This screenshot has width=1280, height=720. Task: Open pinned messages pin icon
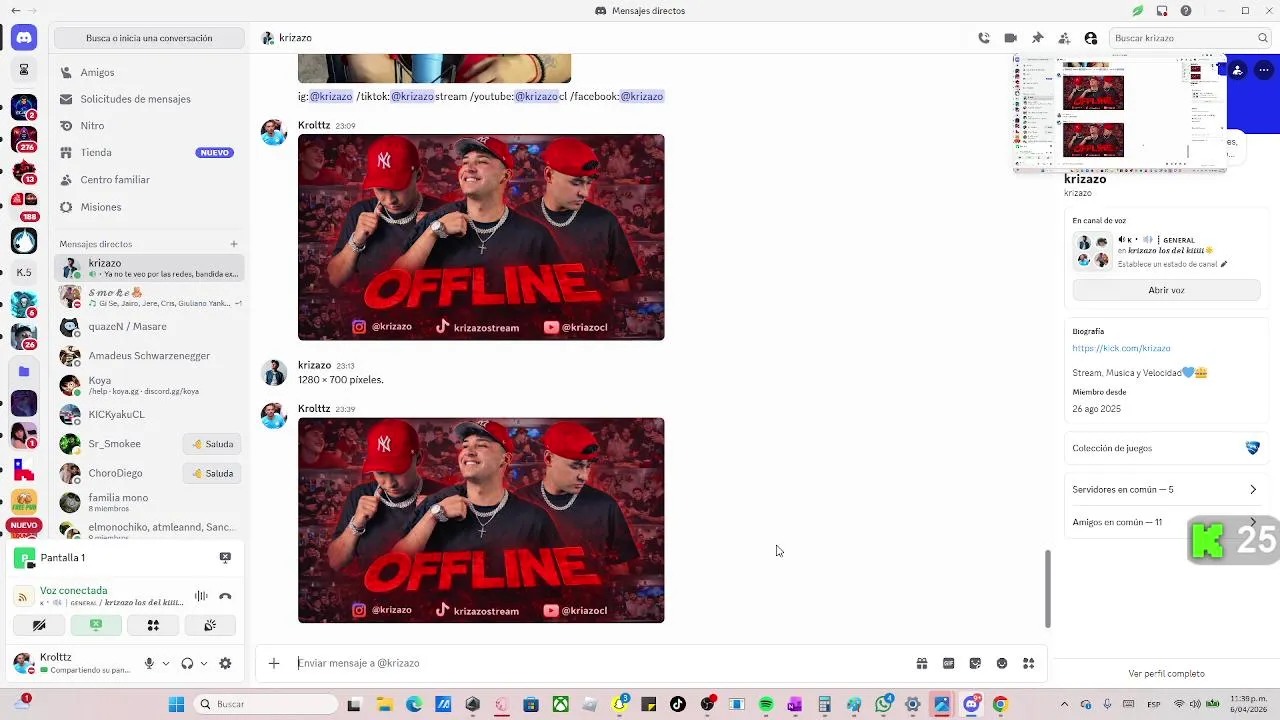click(x=1038, y=38)
